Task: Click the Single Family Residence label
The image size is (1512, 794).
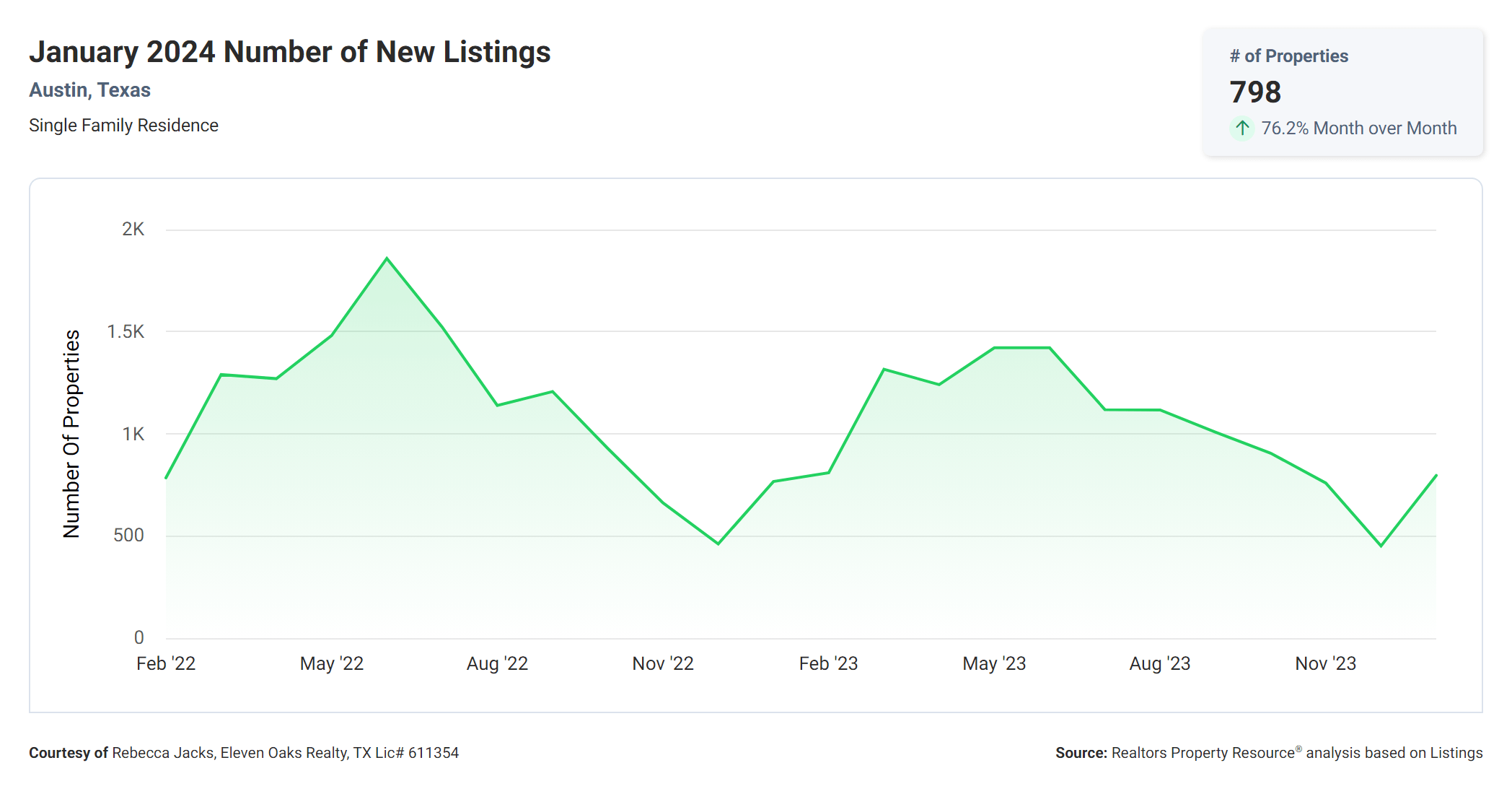Action: (x=123, y=126)
